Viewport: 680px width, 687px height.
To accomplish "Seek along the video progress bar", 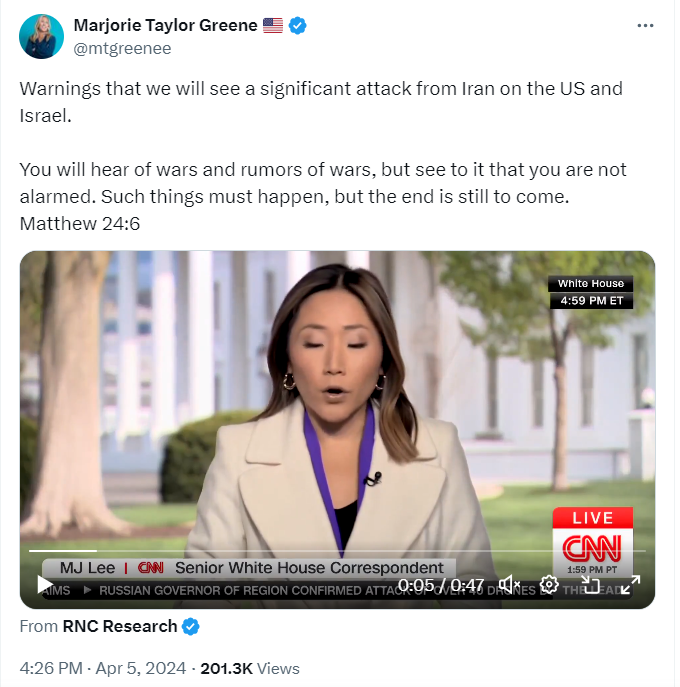I will pos(337,551).
